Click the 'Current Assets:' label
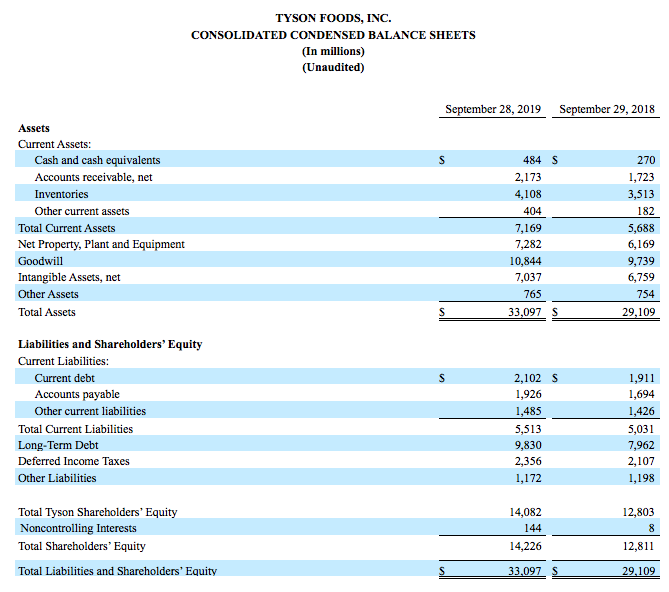669x592 pixels. click(x=54, y=144)
